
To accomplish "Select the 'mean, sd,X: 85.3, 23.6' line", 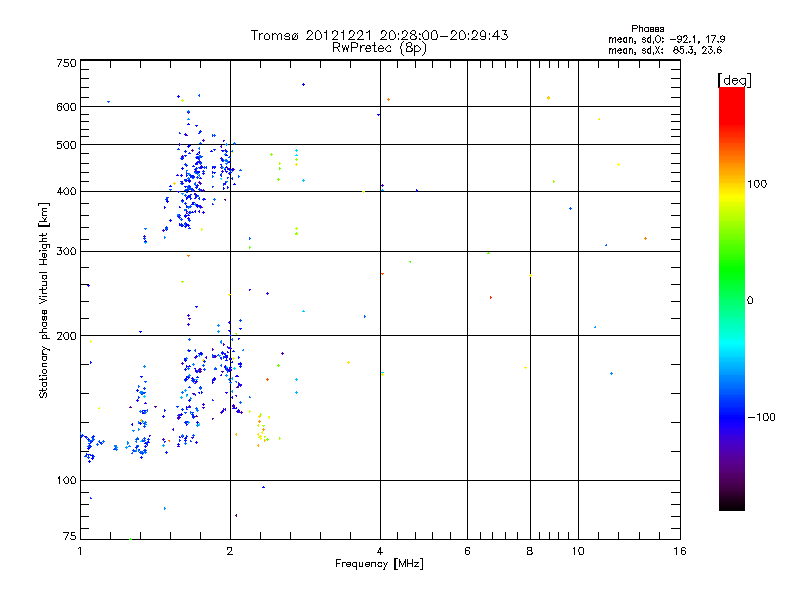I will 665,50.
